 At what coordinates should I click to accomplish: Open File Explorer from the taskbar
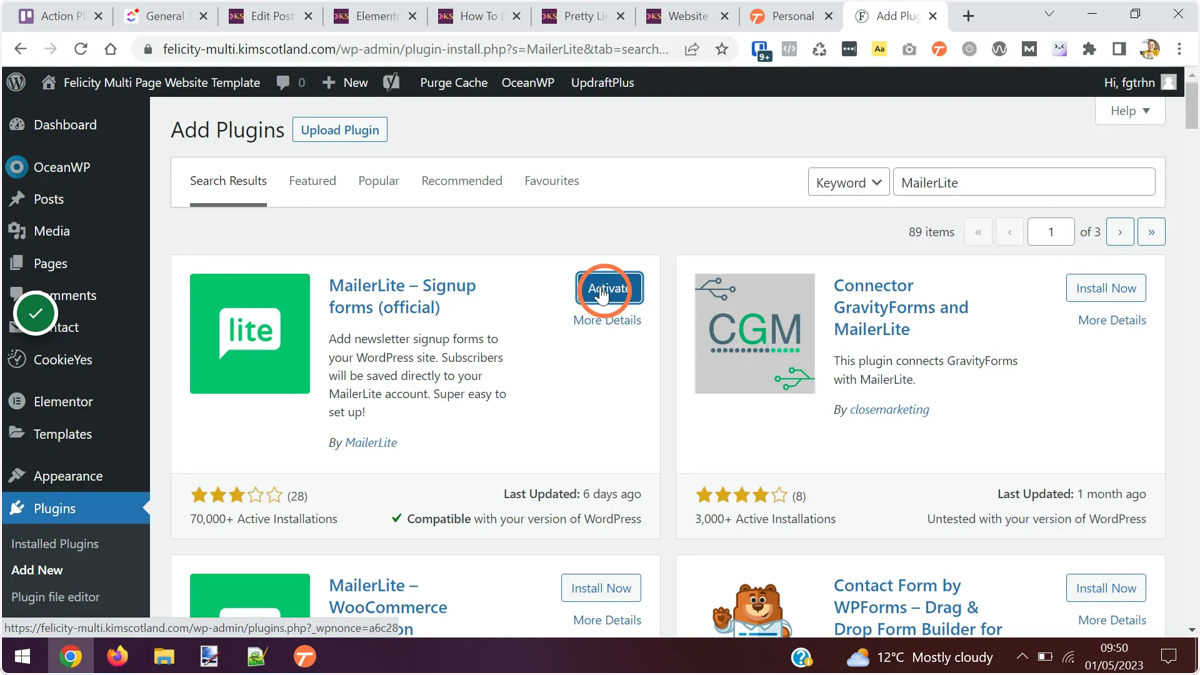click(164, 657)
